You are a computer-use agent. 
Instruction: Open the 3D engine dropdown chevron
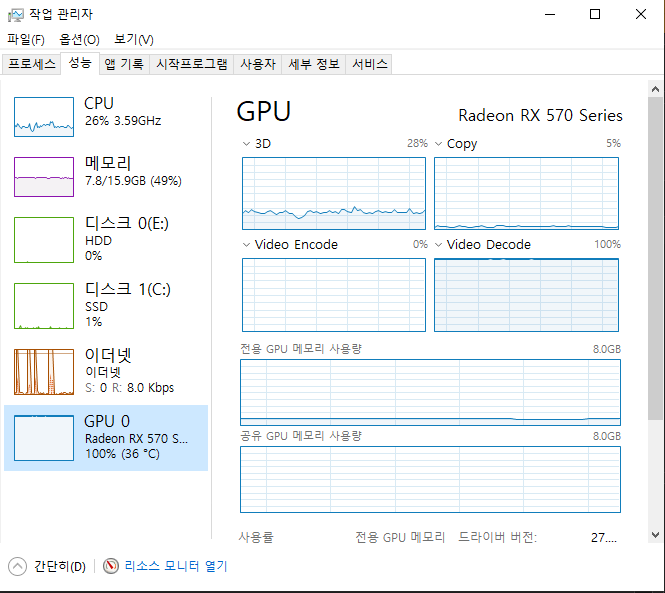click(246, 144)
